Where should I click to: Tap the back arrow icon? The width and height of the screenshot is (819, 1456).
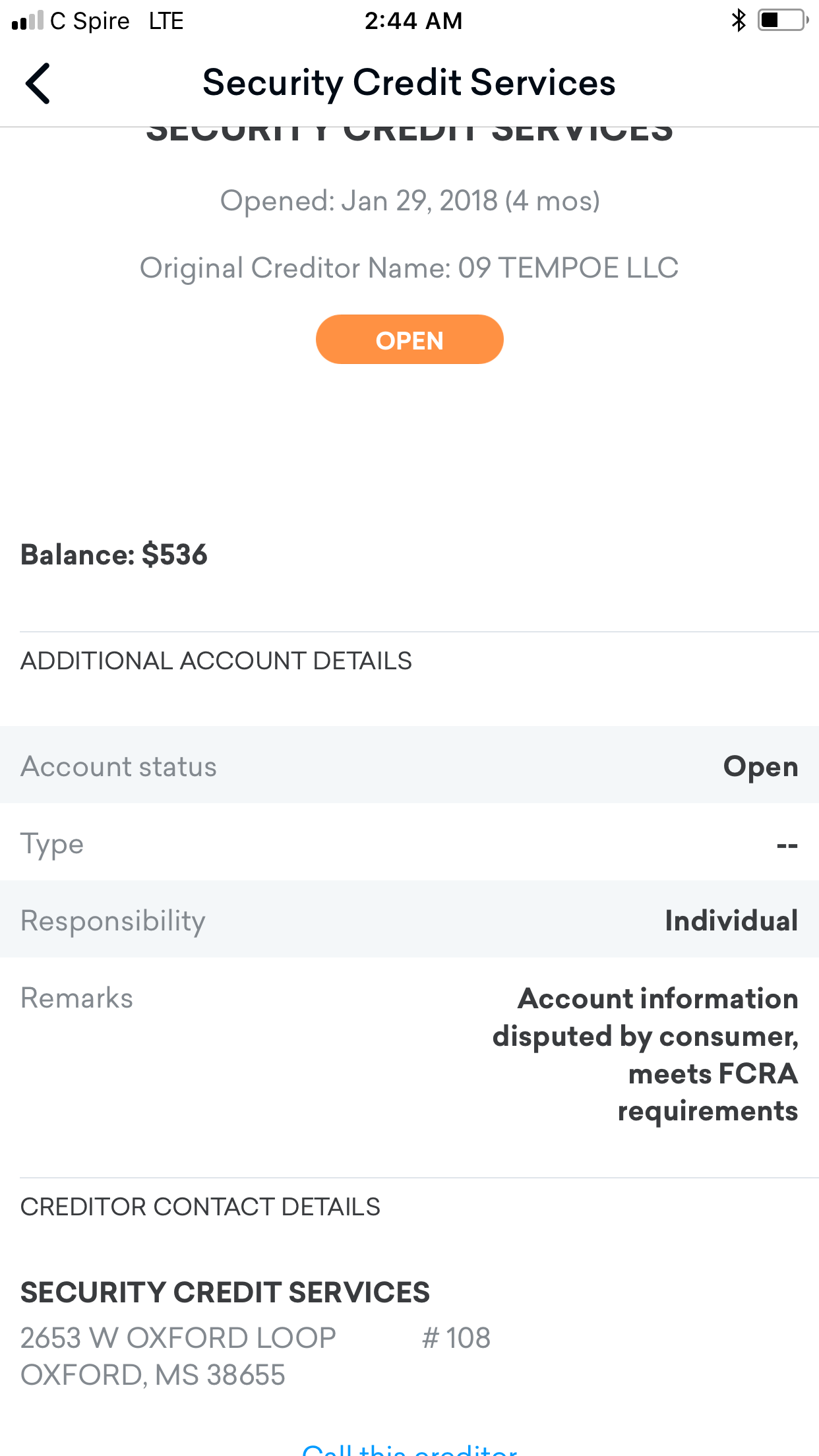[x=38, y=84]
